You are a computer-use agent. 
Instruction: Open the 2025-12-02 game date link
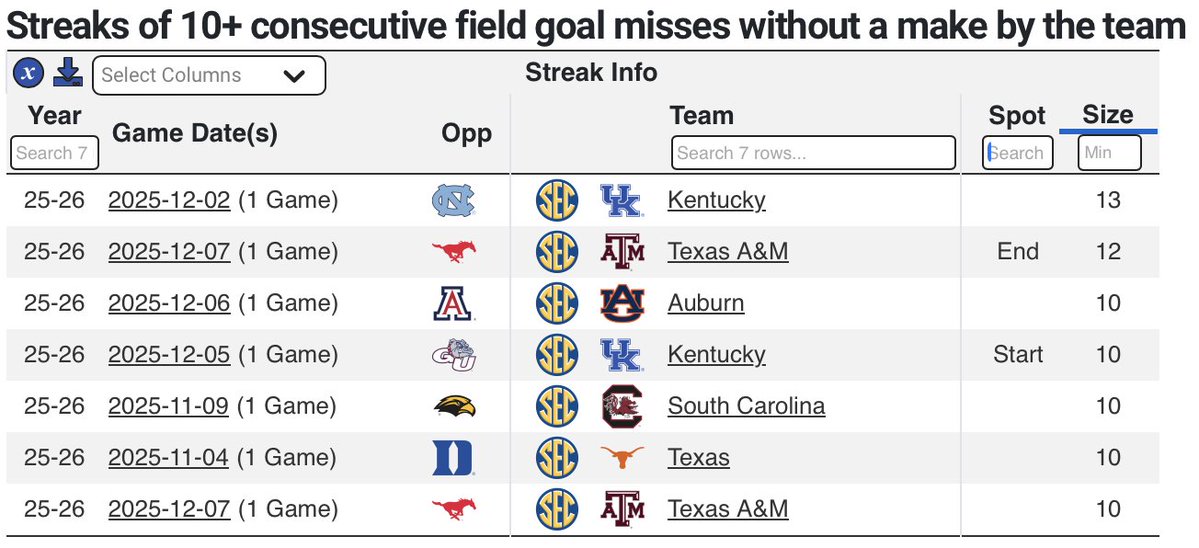coord(169,200)
